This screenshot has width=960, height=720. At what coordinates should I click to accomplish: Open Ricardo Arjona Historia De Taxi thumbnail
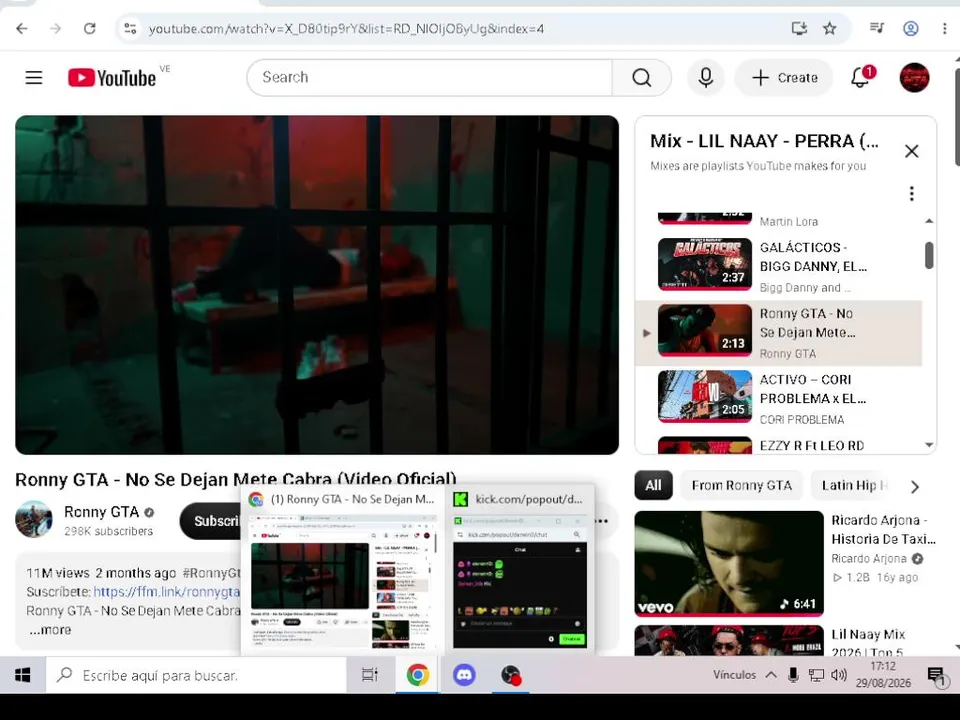[729, 563]
